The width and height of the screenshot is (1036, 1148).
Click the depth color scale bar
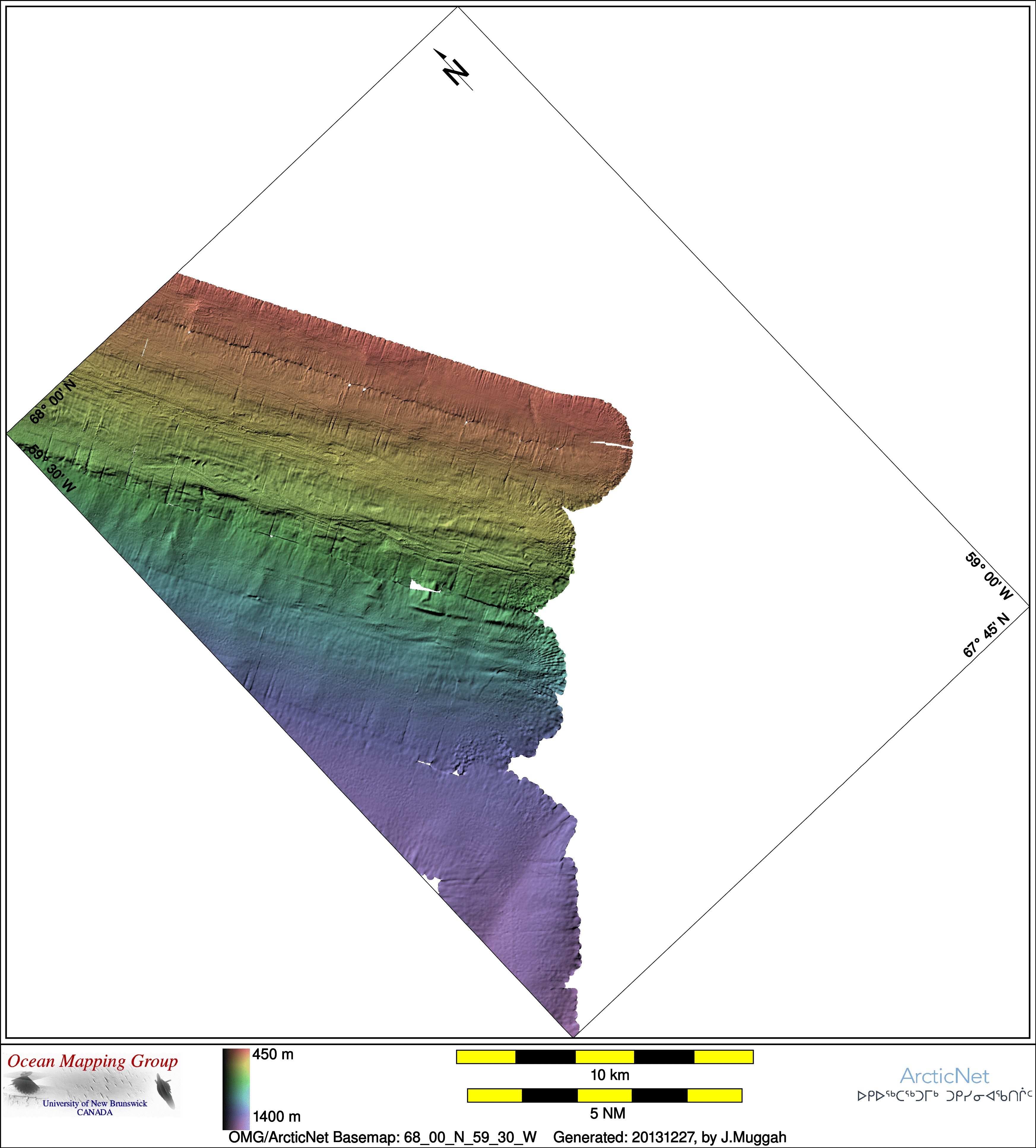click(236, 1089)
